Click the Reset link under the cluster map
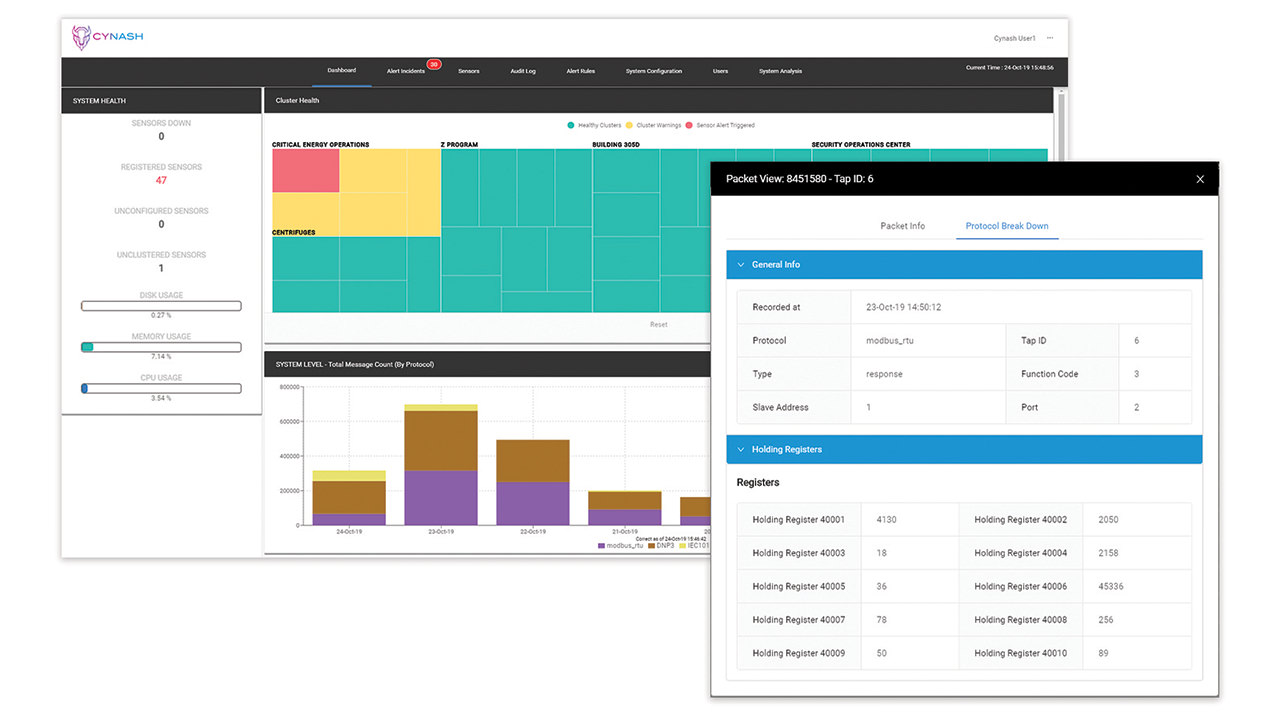 pos(658,324)
